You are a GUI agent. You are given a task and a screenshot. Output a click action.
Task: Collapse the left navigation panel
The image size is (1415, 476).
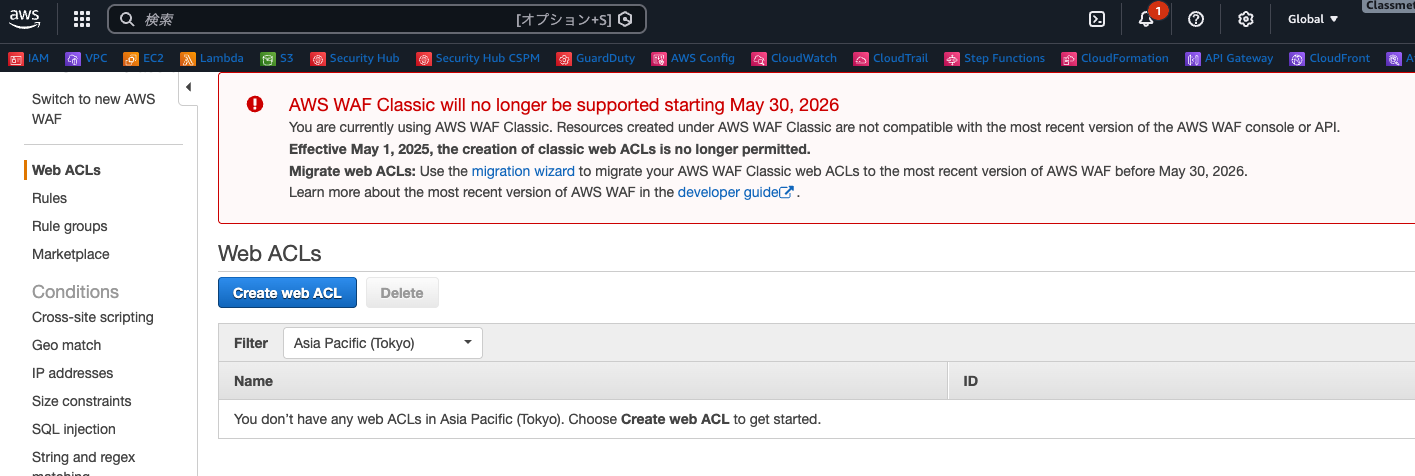click(188, 88)
